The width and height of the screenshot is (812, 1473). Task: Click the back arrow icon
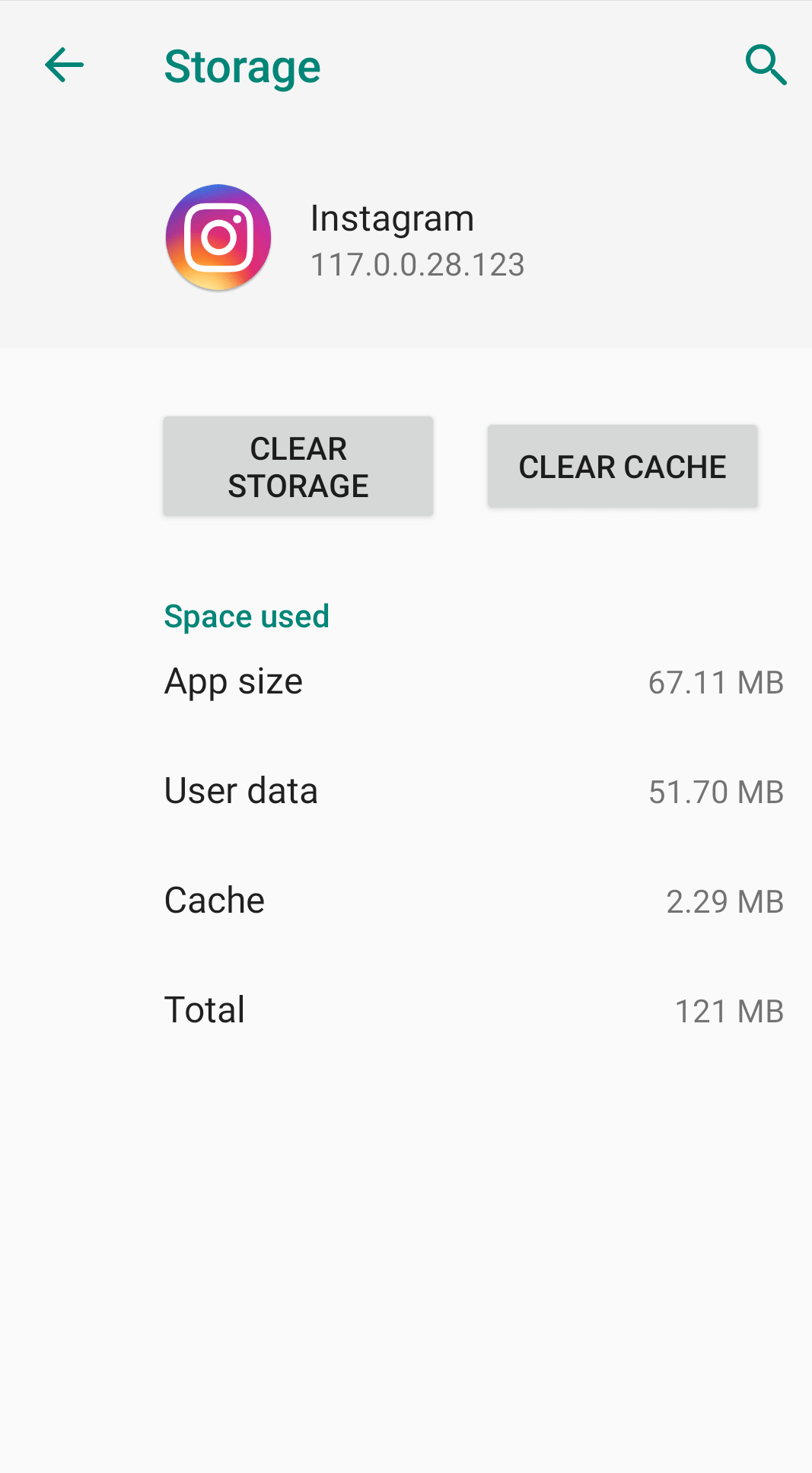(x=64, y=65)
